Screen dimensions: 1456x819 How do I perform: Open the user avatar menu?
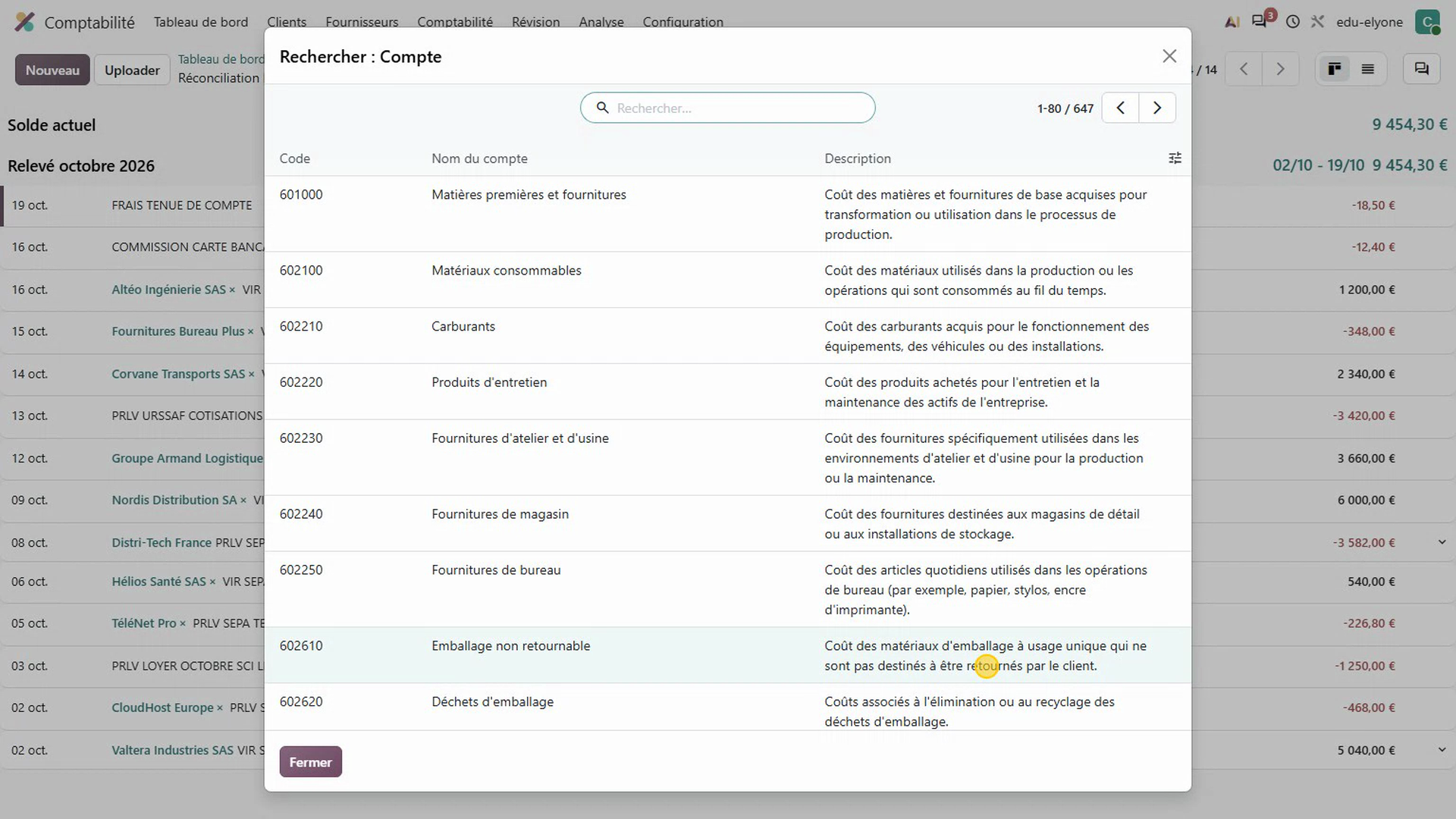(1427, 22)
